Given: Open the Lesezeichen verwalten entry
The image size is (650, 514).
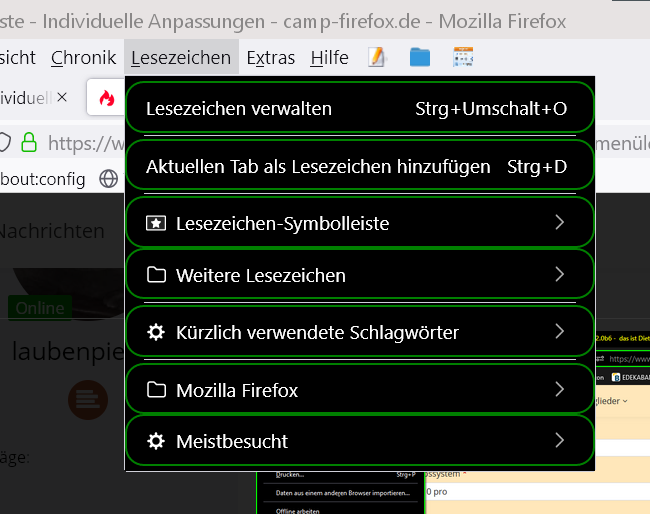Looking at the screenshot, I should coord(360,108).
